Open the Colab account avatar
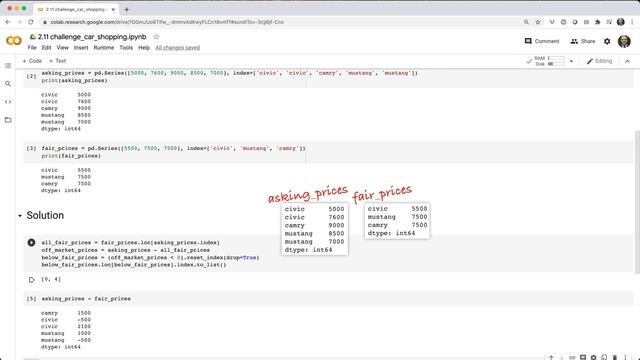This screenshot has height=360, width=640. click(624, 41)
